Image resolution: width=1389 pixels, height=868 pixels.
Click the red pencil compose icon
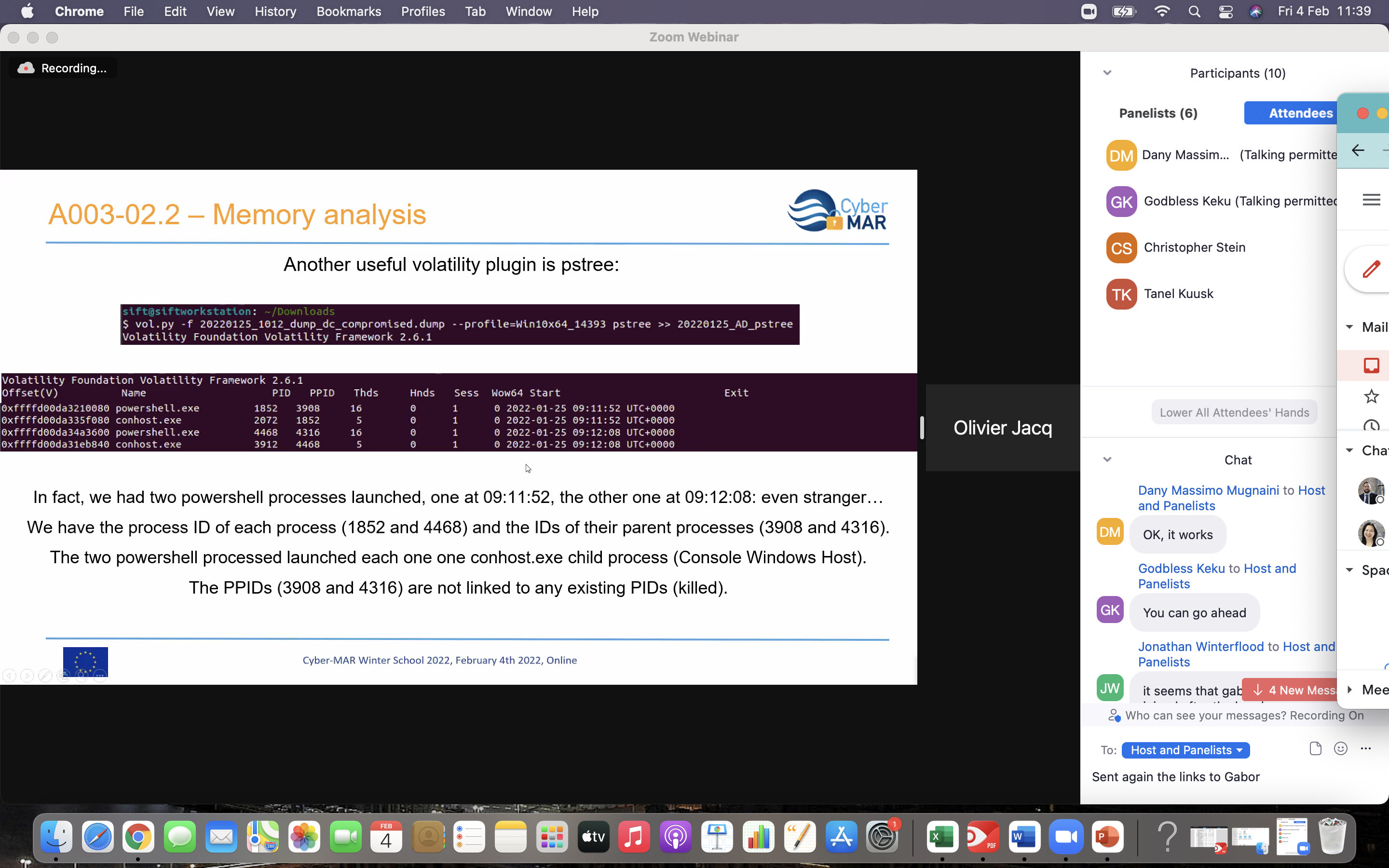click(1371, 269)
